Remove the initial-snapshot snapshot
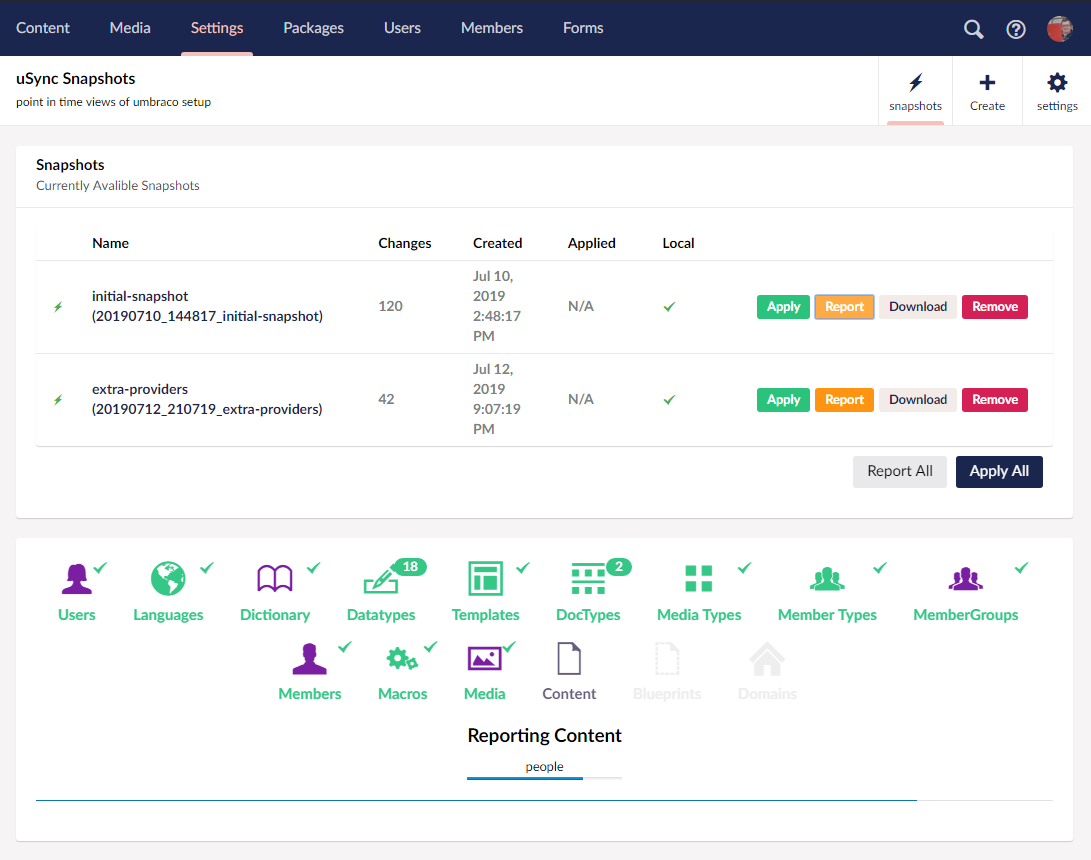 (995, 307)
